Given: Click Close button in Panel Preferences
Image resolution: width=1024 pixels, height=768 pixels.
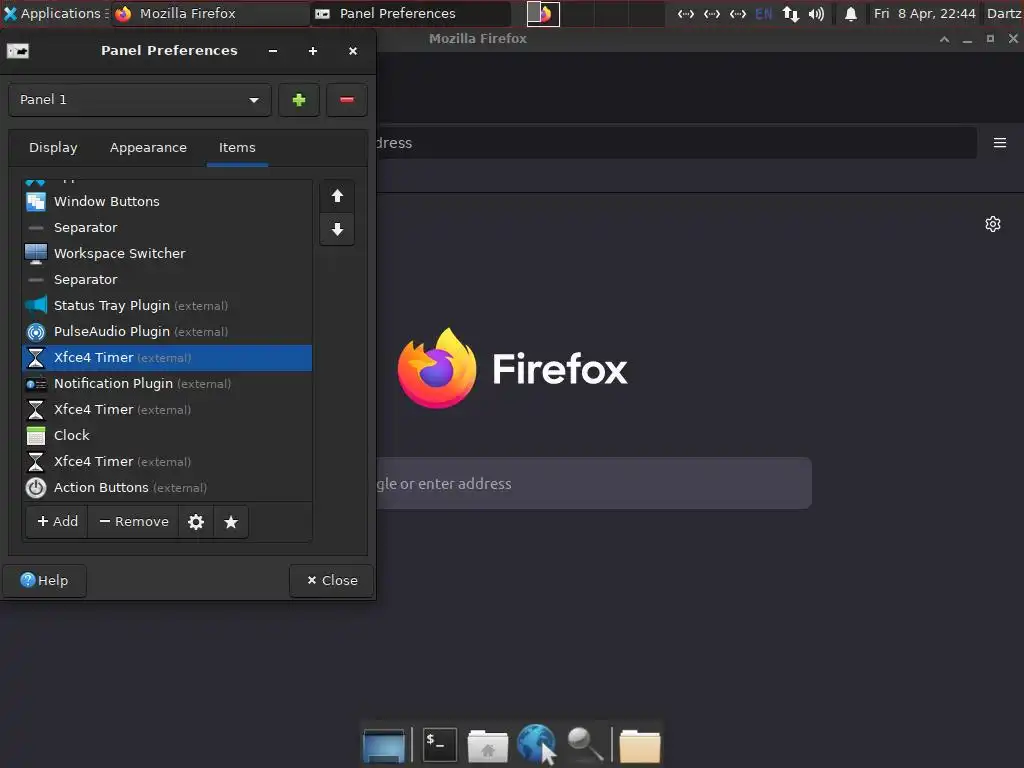Looking at the screenshot, I should coord(332,581).
